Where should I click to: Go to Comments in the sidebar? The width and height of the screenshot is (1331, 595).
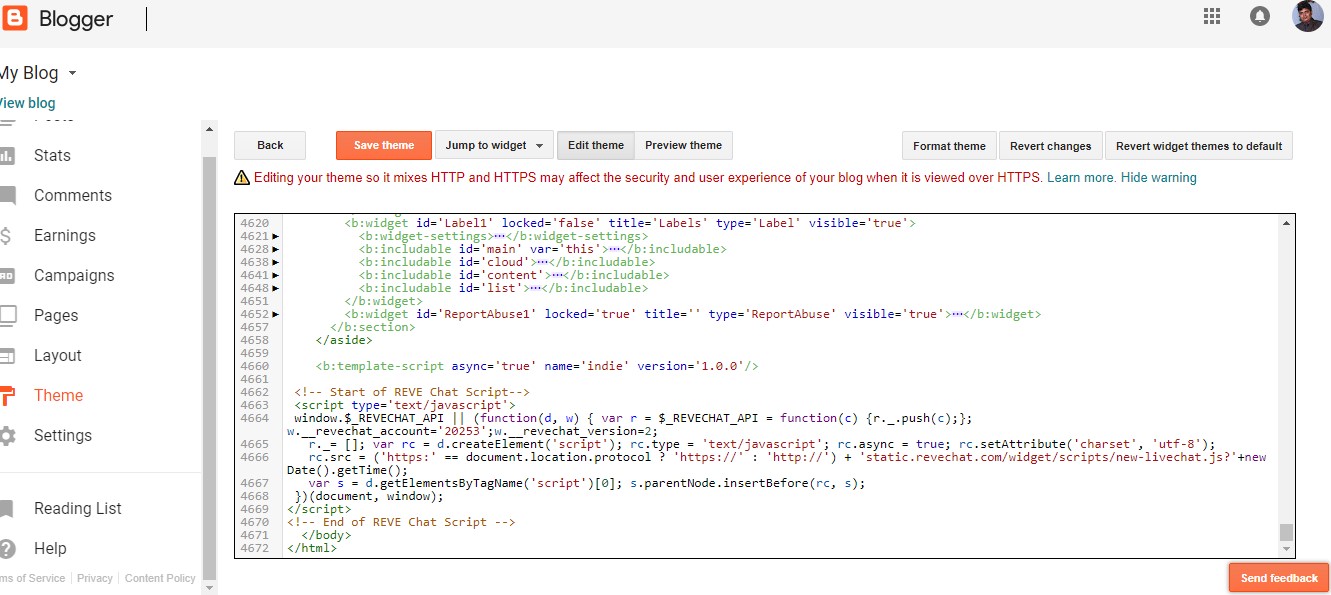coord(73,195)
